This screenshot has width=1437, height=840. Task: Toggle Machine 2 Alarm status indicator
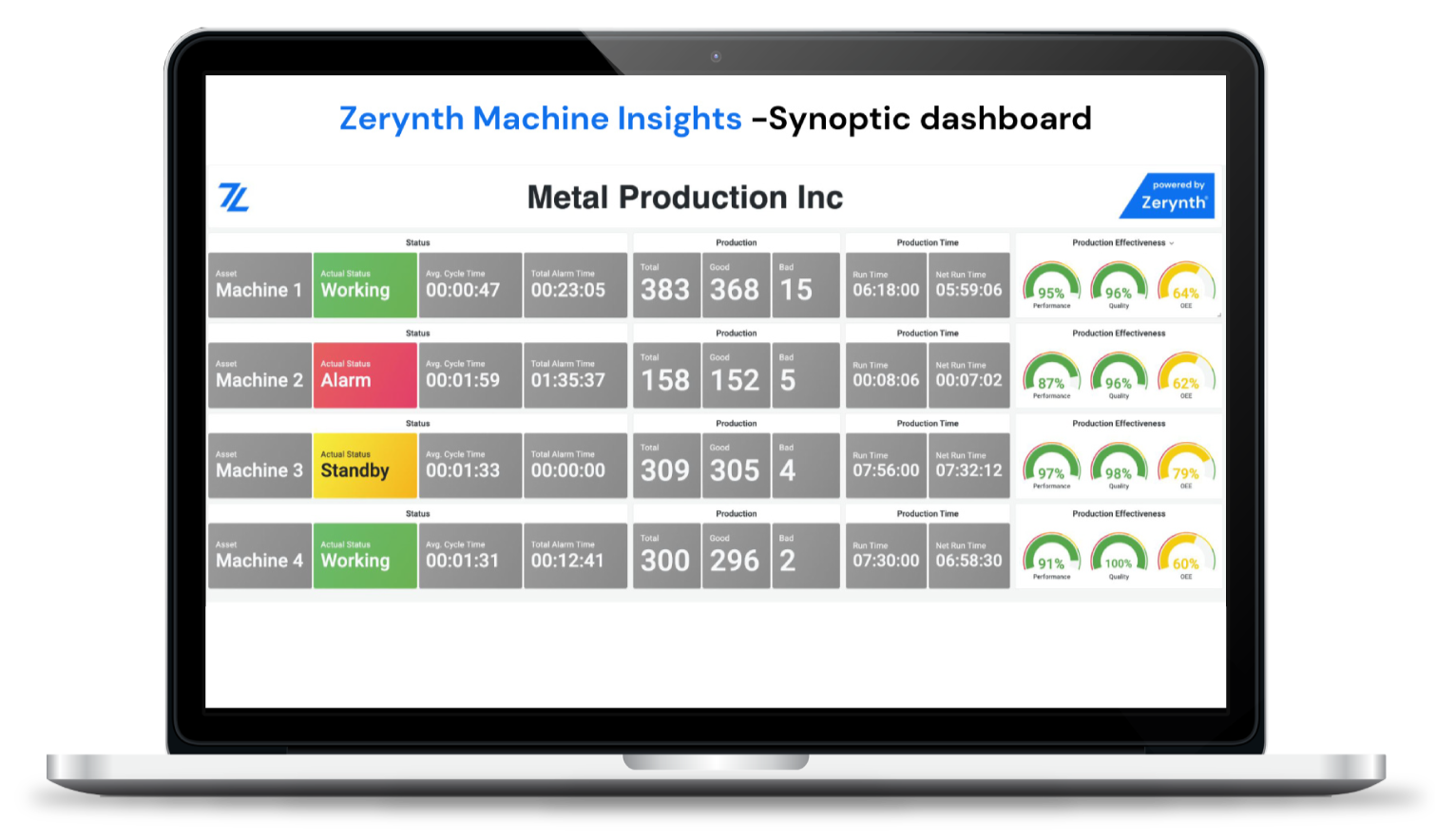(365, 374)
